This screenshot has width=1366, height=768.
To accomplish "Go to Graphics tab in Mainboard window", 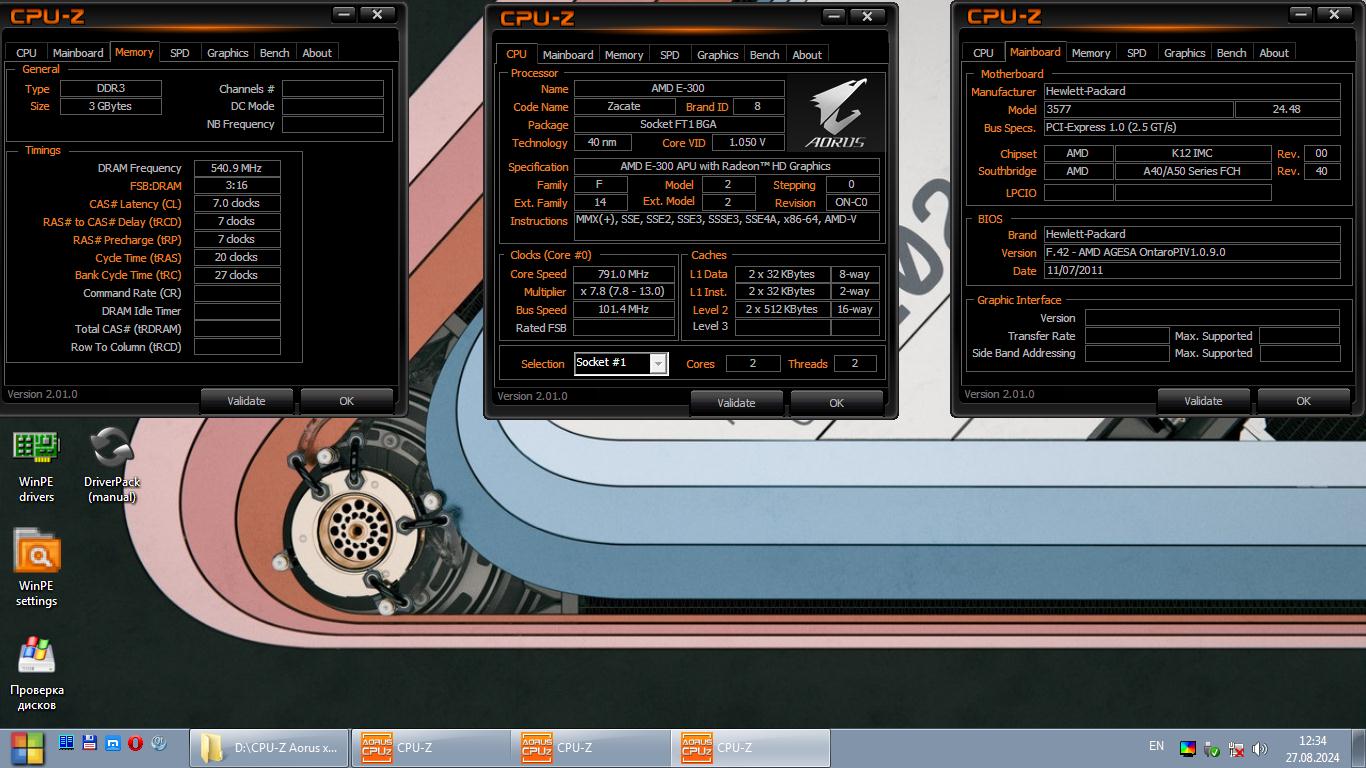I will point(1185,53).
